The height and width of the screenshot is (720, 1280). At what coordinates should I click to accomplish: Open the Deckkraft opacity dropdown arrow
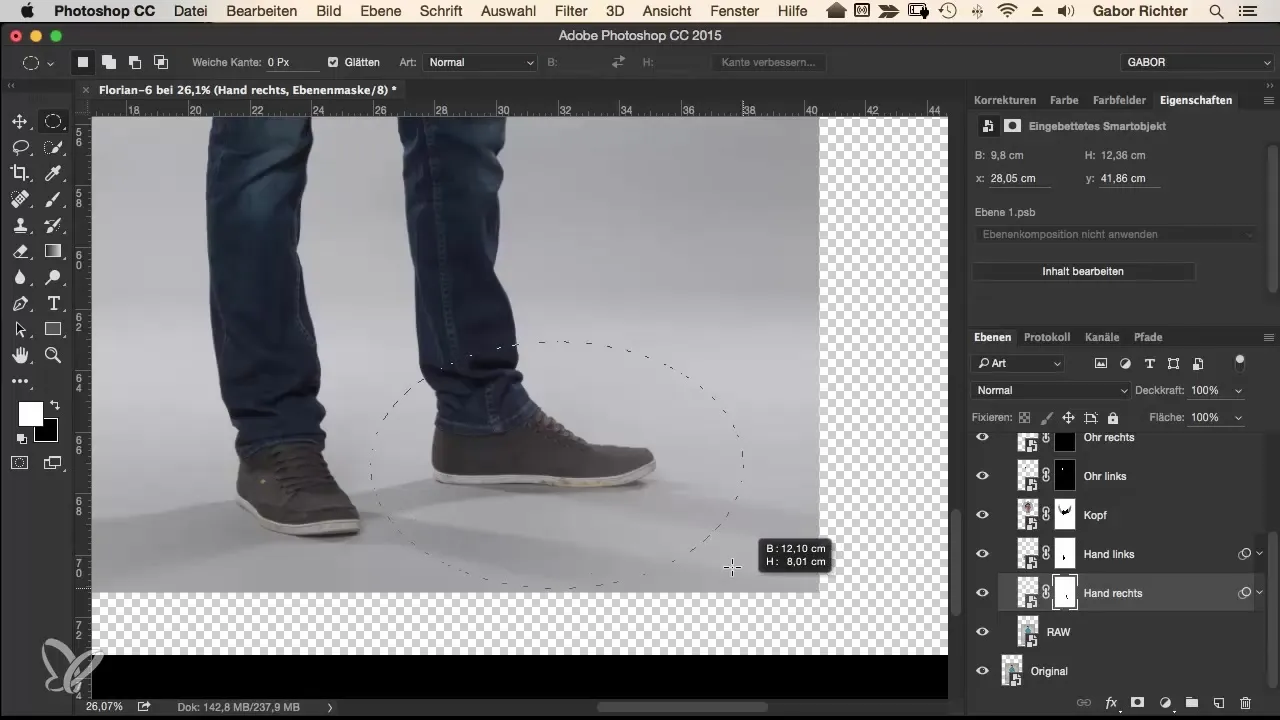[1240, 391]
